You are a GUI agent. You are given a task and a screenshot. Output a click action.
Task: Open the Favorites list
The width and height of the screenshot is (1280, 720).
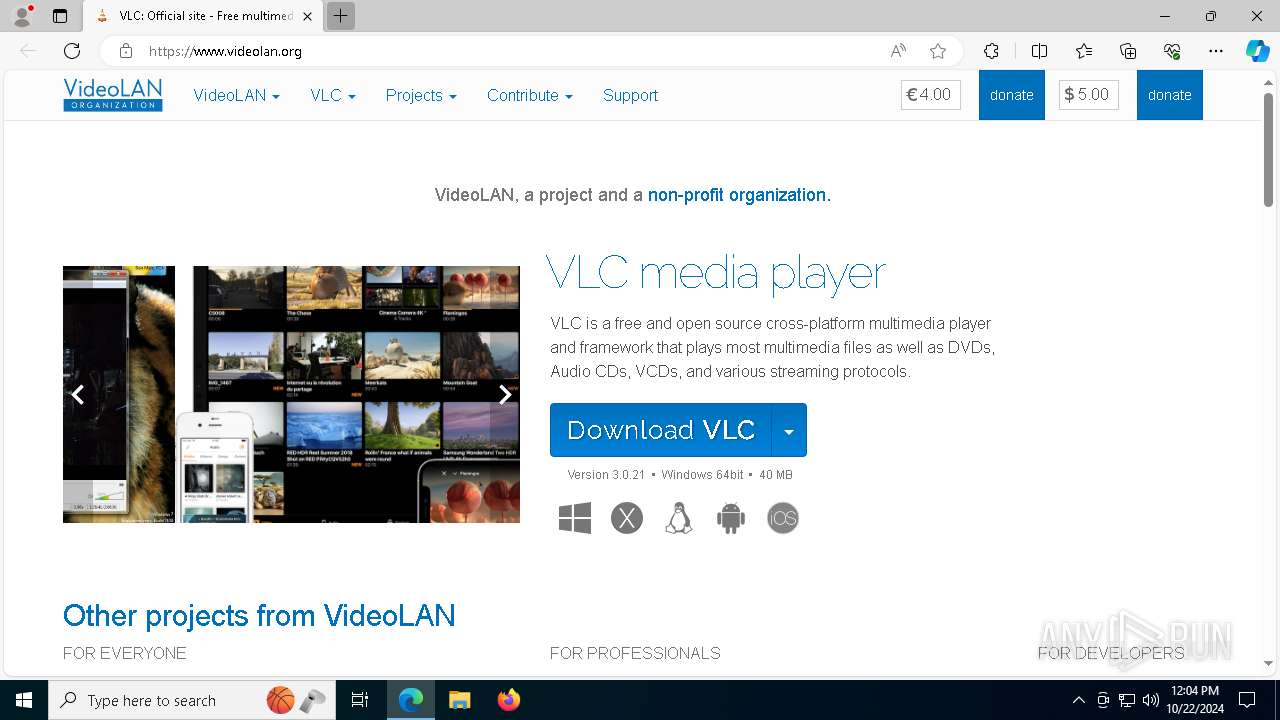pos(1084,51)
